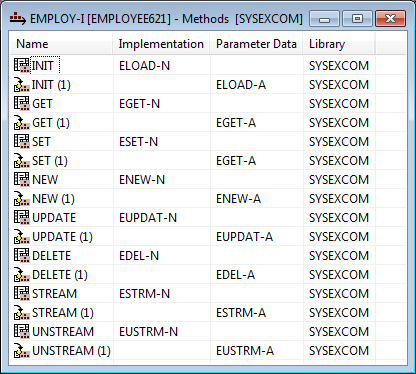Click the ELOAD-A parameter data cell
Viewport: 416px width, 374px height.
[241, 85]
